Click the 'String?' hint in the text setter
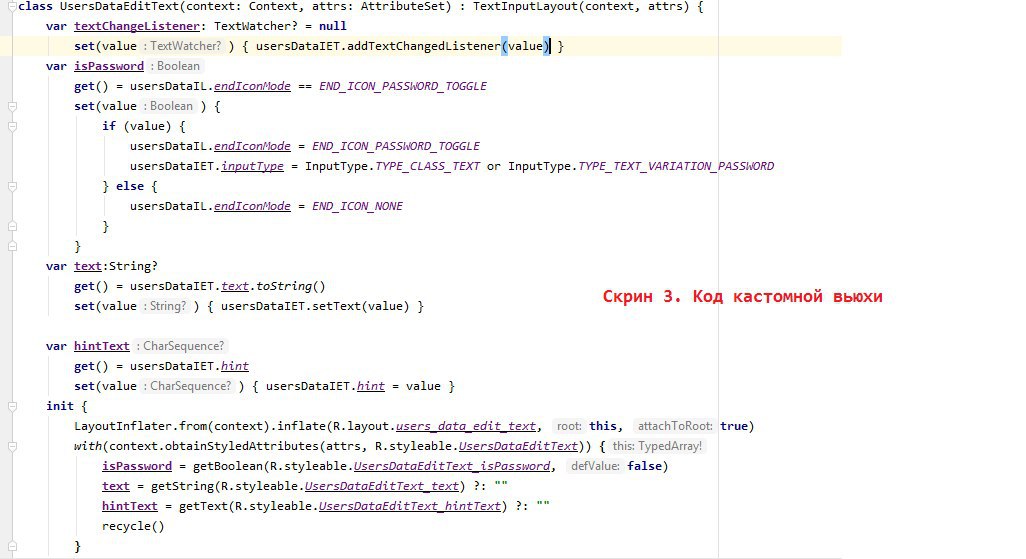The height and width of the screenshot is (559, 1026). point(168,306)
